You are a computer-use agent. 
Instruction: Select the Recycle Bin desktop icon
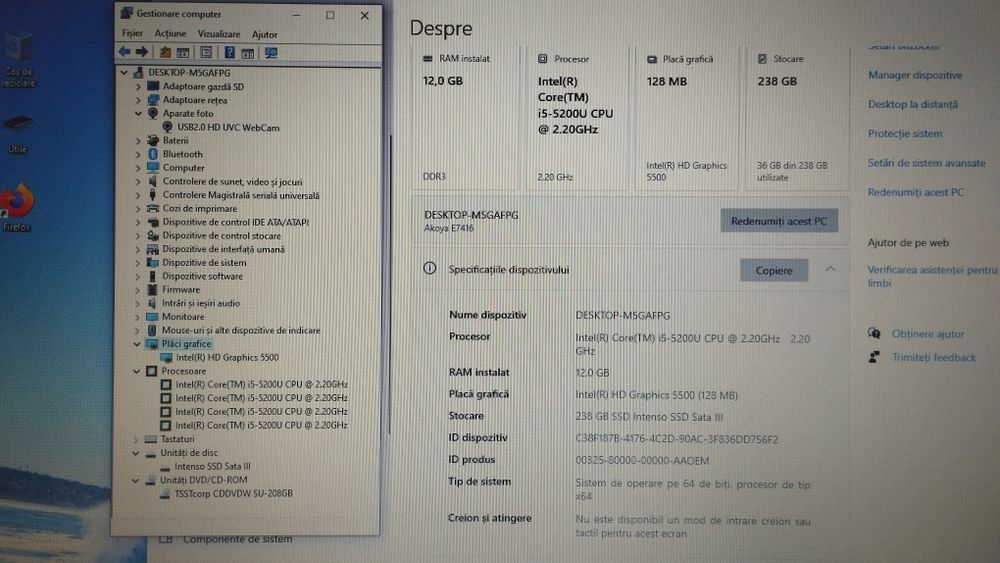click(x=18, y=59)
